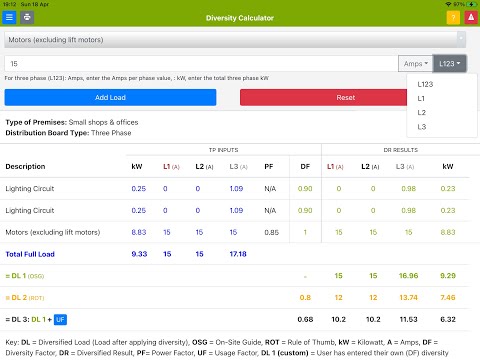This screenshot has height=360, width=480.
Task: Click the blue UF usage factor button
Action: (60, 319)
